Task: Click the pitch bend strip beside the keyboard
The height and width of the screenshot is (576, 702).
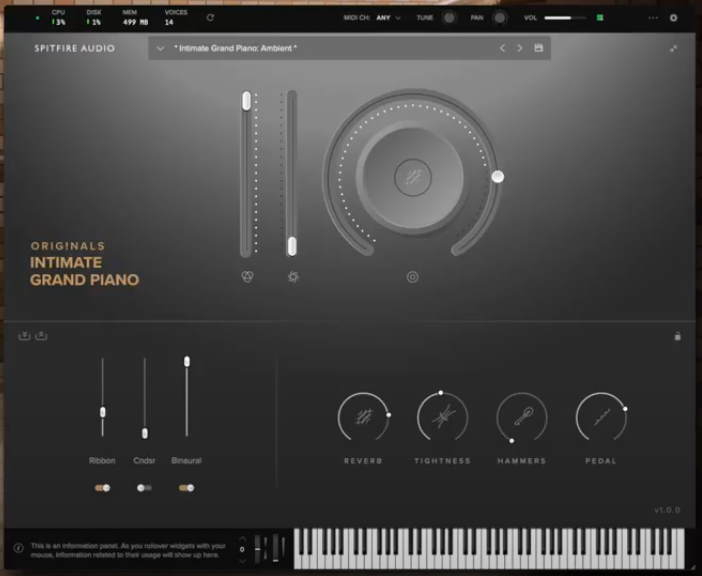Action: tap(257, 548)
